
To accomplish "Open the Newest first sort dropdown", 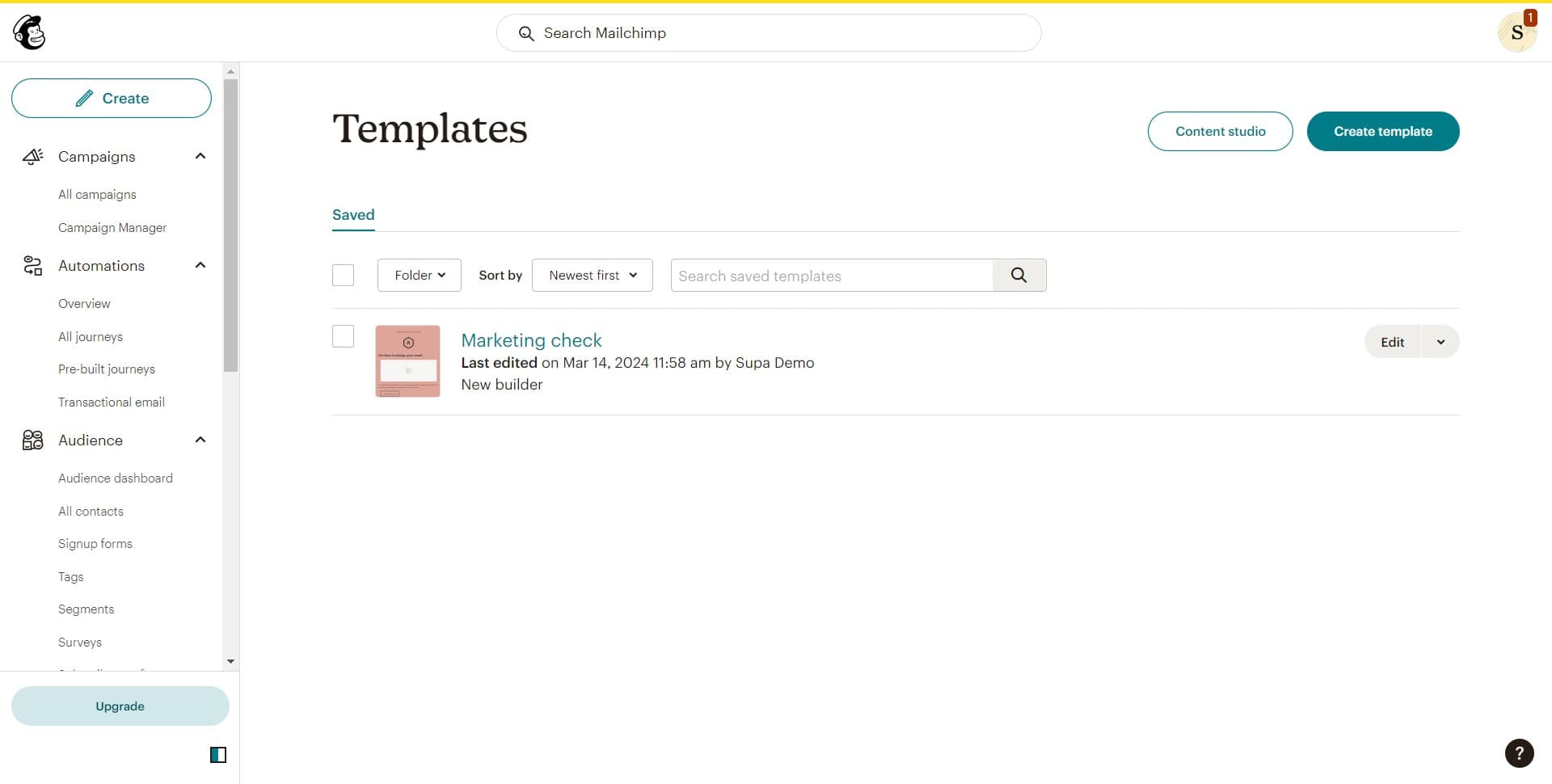I will [x=592, y=276].
